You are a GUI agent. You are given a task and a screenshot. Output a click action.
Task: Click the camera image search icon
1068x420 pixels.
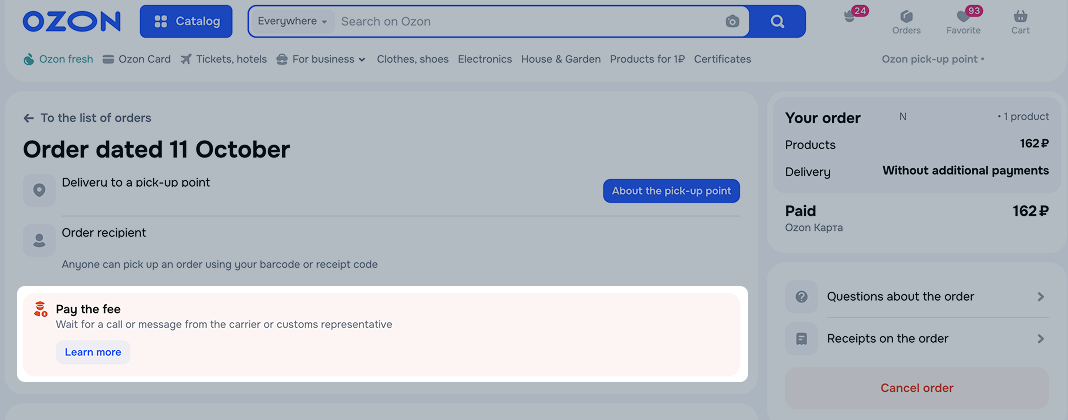[x=732, y=21]
